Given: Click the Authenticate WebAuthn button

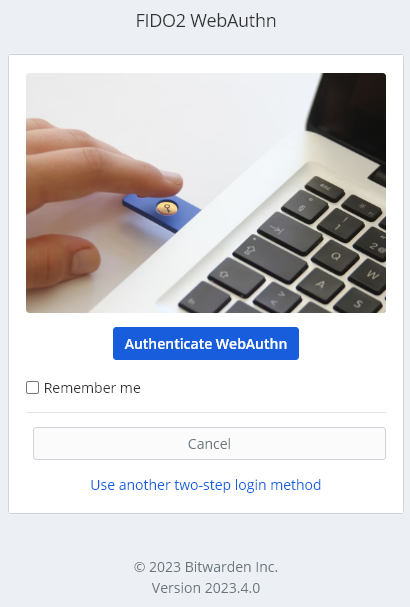Looking at the screenshot, I should coord(206,343).
